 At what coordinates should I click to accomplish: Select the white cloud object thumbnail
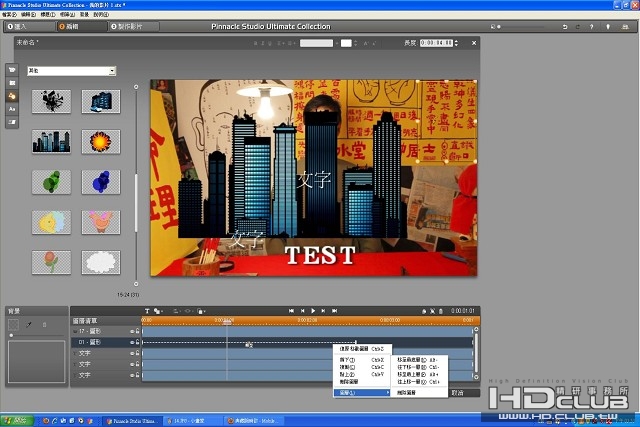click(101, 262)
